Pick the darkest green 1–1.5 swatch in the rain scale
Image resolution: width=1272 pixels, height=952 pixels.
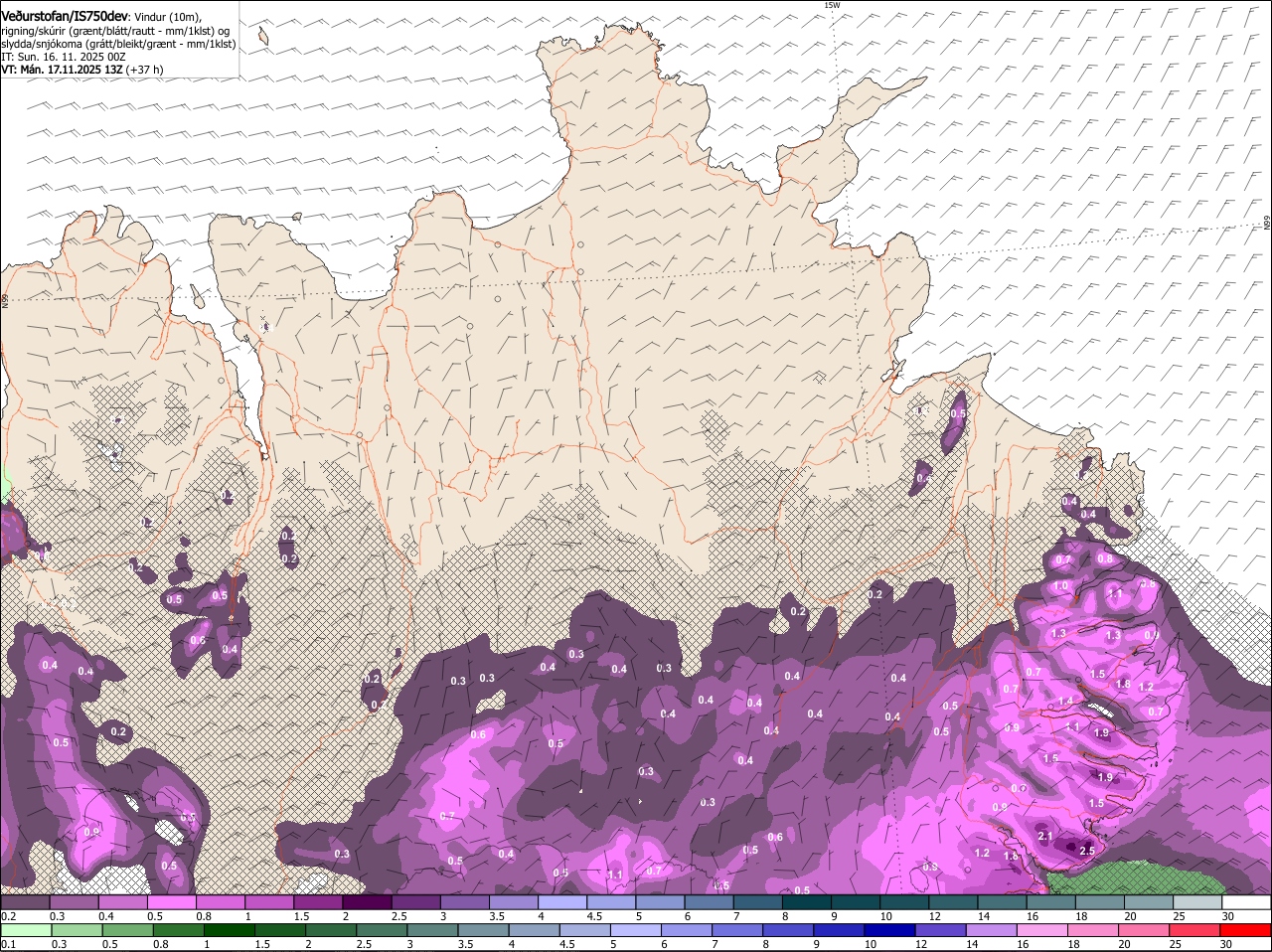pos(230,930)
